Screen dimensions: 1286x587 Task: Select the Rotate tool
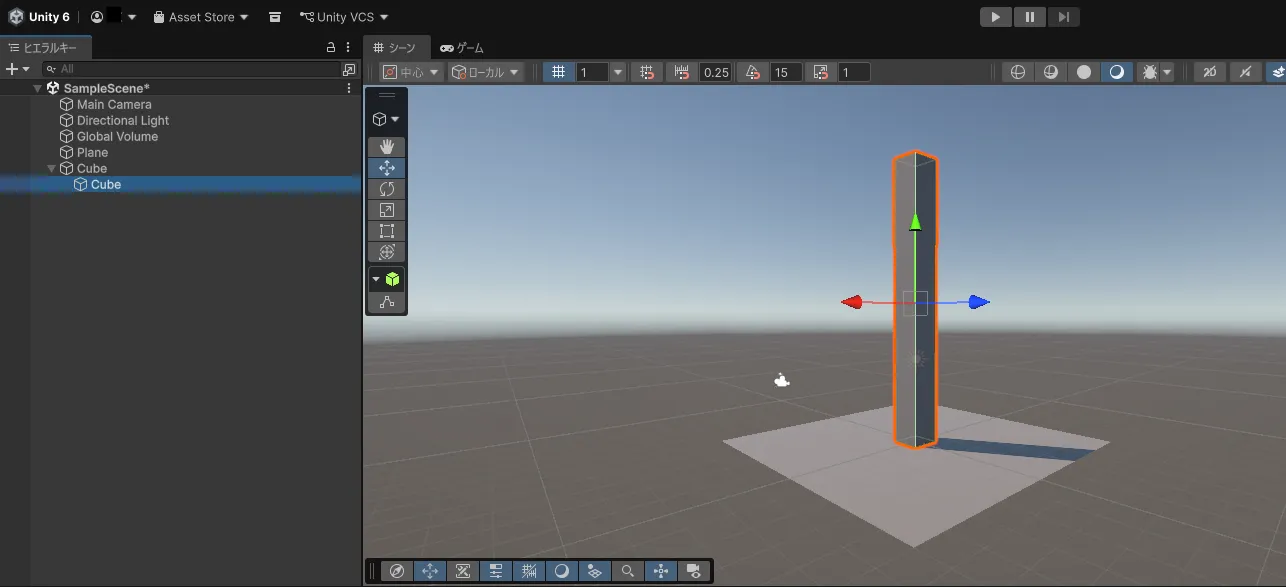386,189
